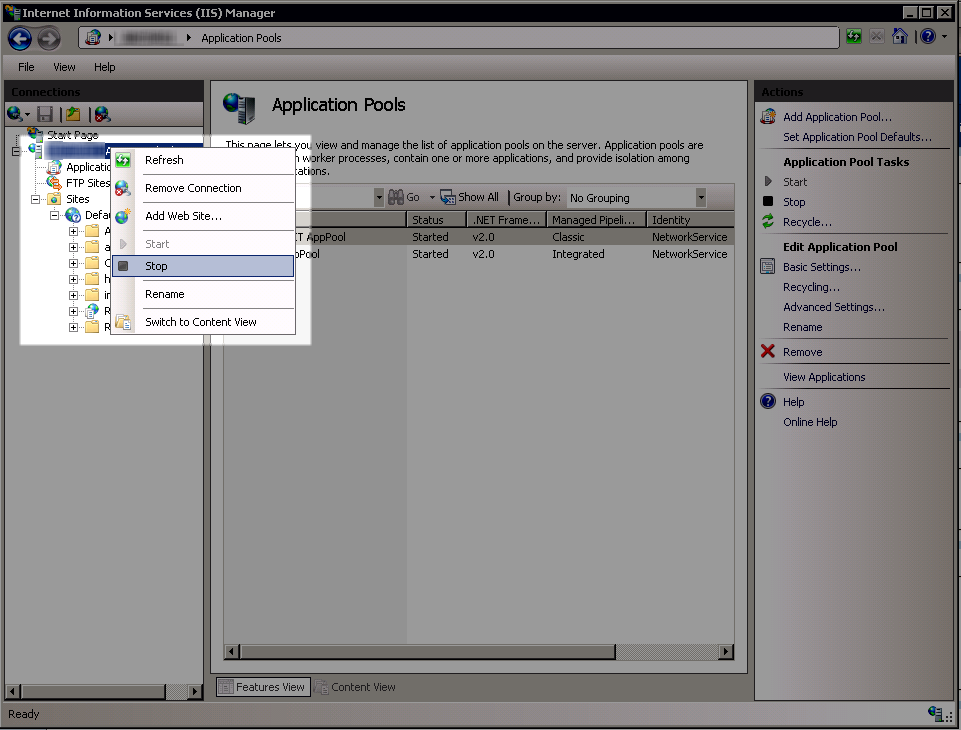Click the server icon in address breadcrumb

click(x=93, y=37)
